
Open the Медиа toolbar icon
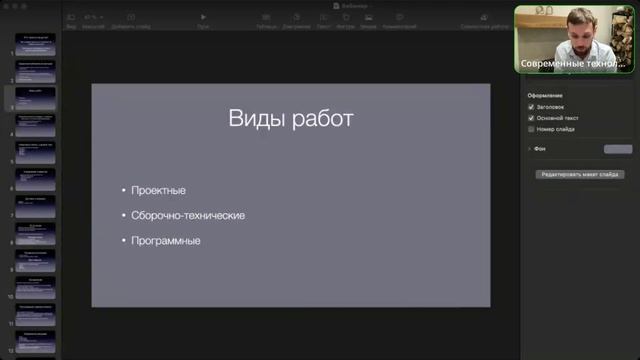point(369,18)
